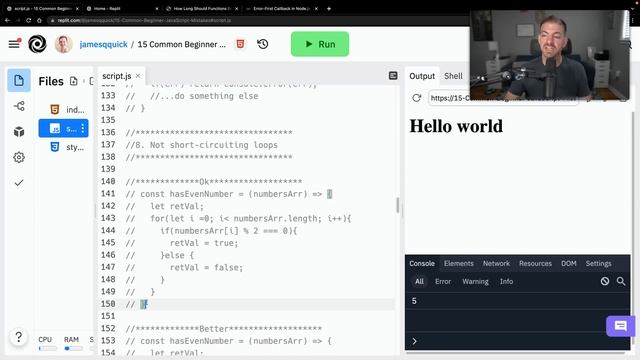Screen dimensions: 640x360
Task: Click line 137 Not short-circuiting loops comment
Action: (x=202, y=145)
